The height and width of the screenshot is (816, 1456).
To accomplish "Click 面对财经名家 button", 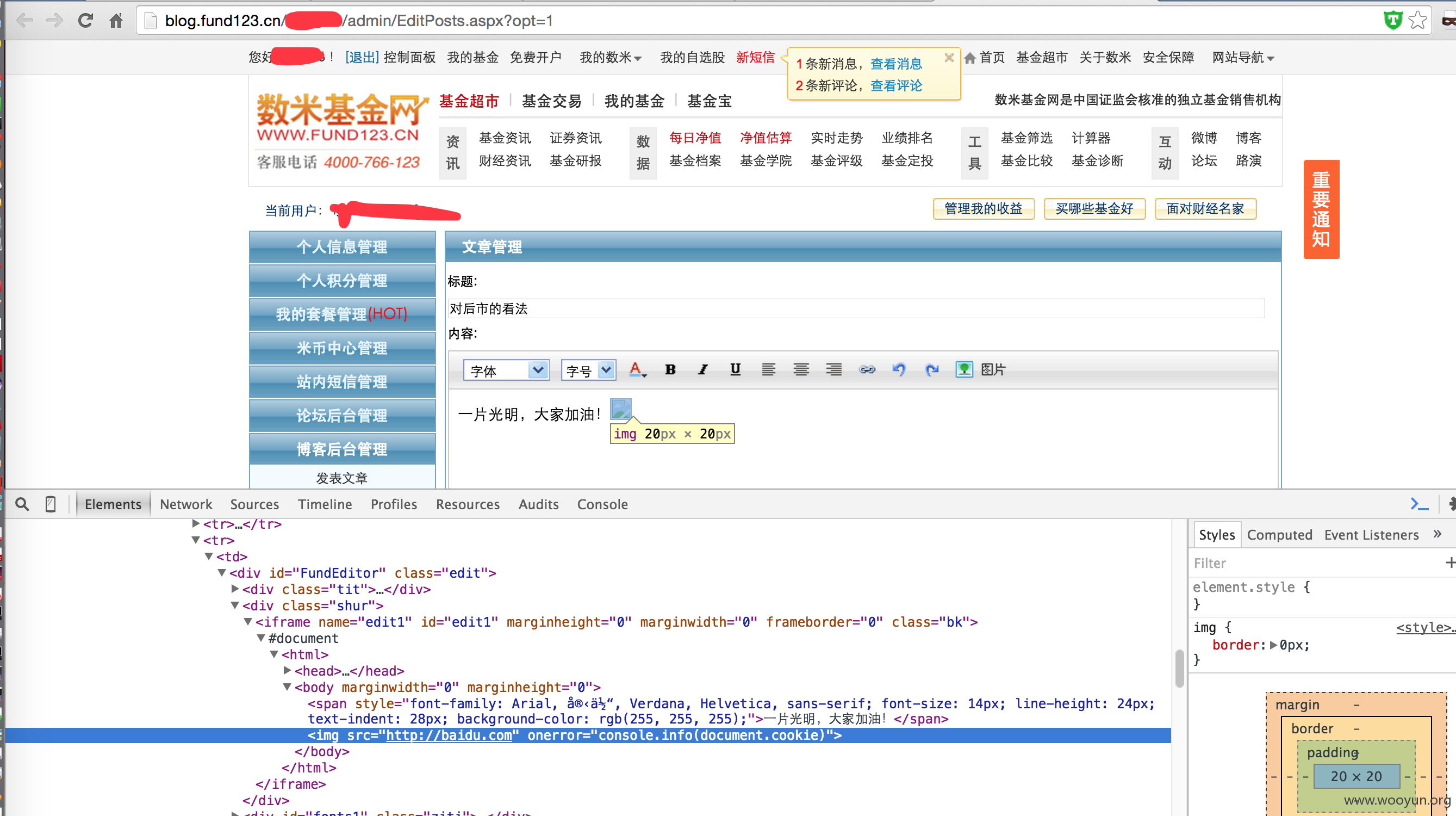I will pos(1205,209).
